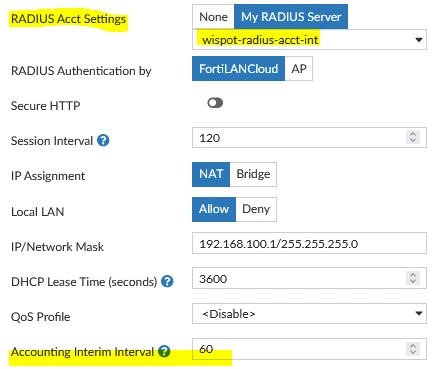Click the Accounting Interim Interval field showing 60
Image resolution: width=447 pixels, height=369 pixels.
309,349
